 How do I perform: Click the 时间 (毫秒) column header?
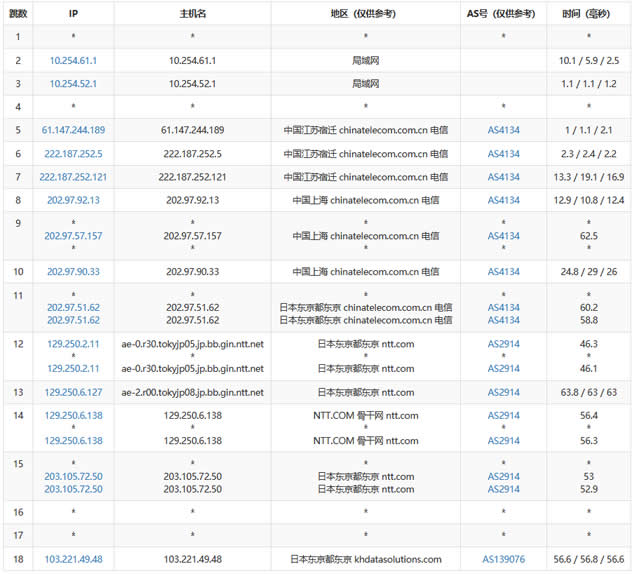(x=589, y=13)
